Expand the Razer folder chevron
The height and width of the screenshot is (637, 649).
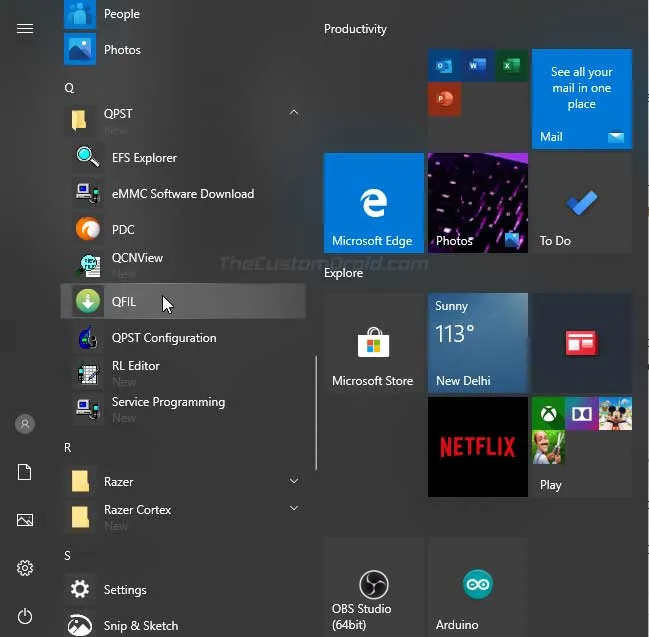pos(294,481)
